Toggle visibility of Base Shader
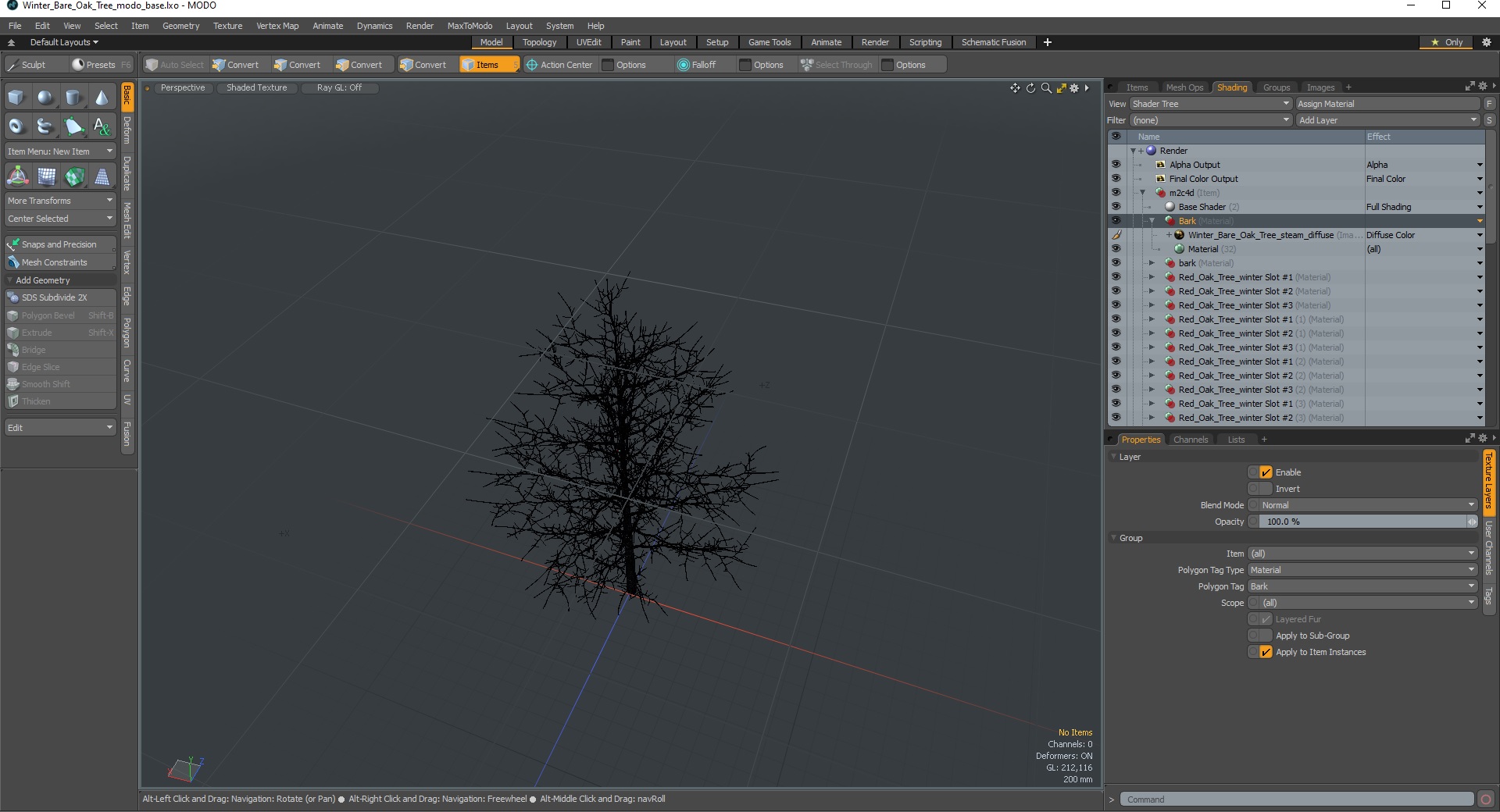This screenshot has height=812, width=1500. pos(1116,207)
